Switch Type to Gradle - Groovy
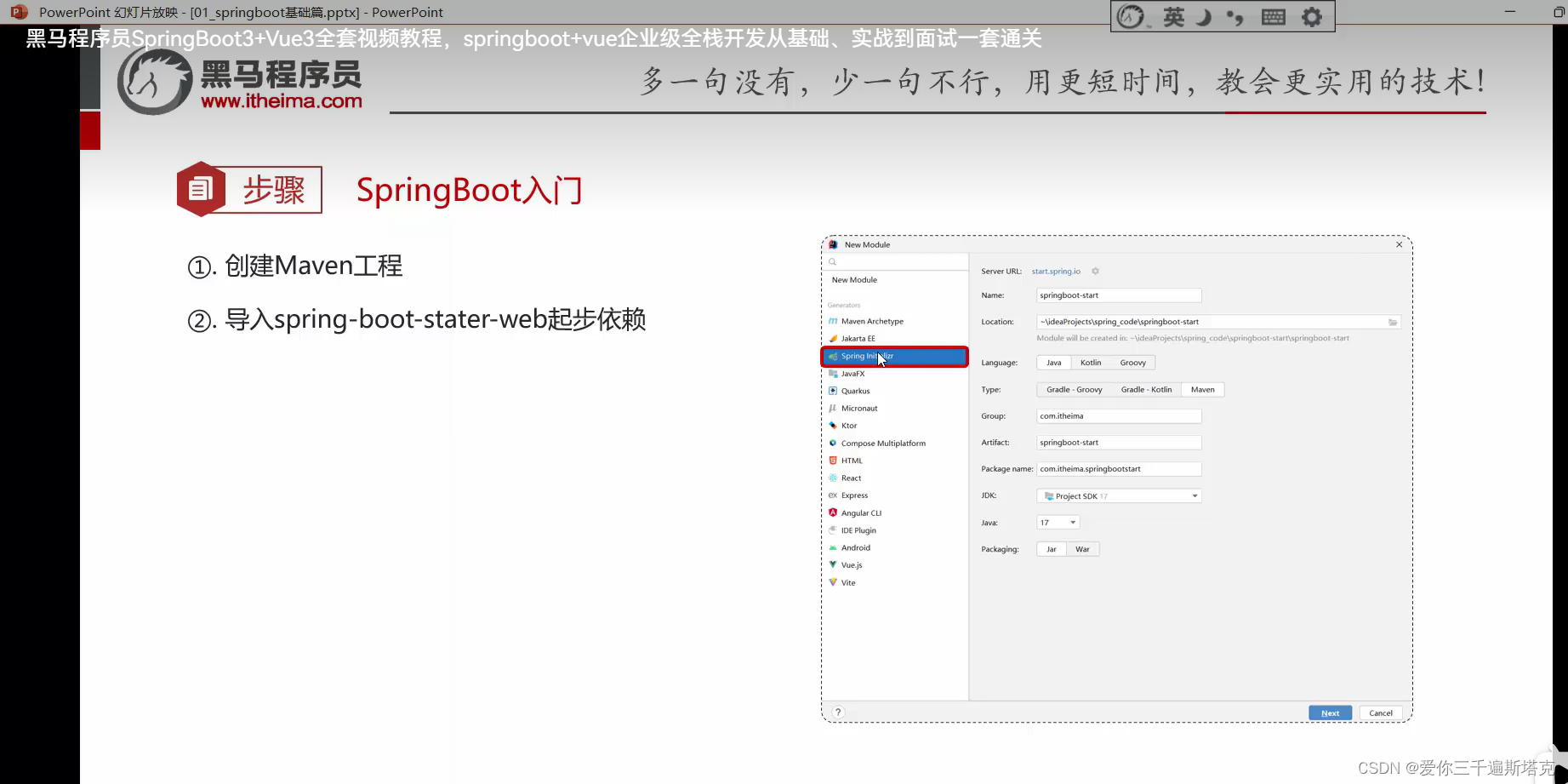 1073,389
